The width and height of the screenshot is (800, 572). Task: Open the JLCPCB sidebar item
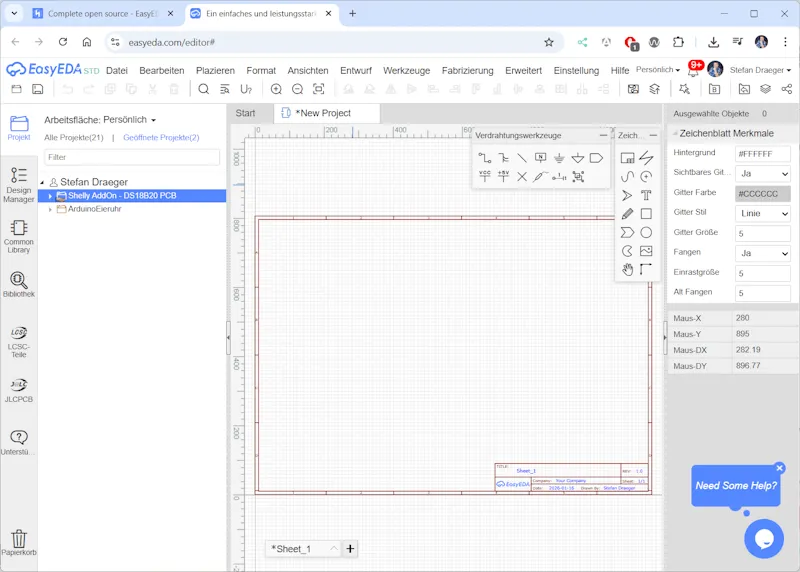(x=19, y=389)
